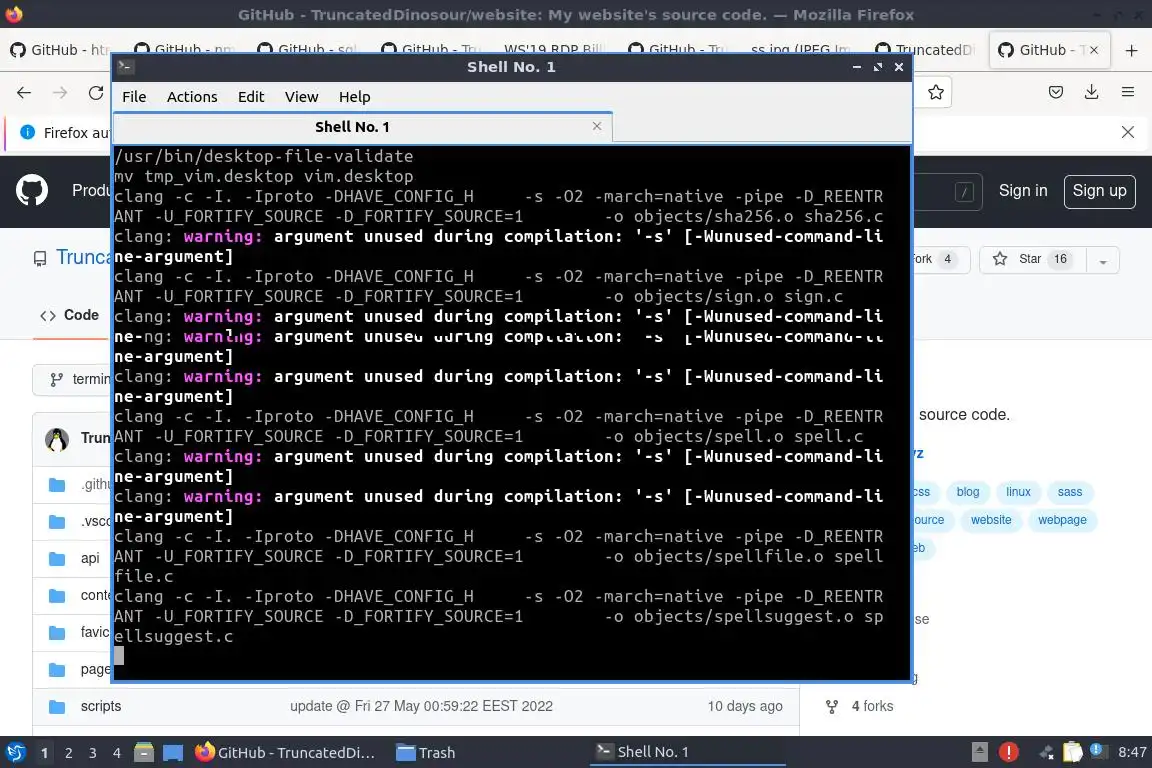Image resolution: width=1152 pixels, height=768 pixels.
Task: Dismiss the Firefox notification bar
Action: (1128, 132)
